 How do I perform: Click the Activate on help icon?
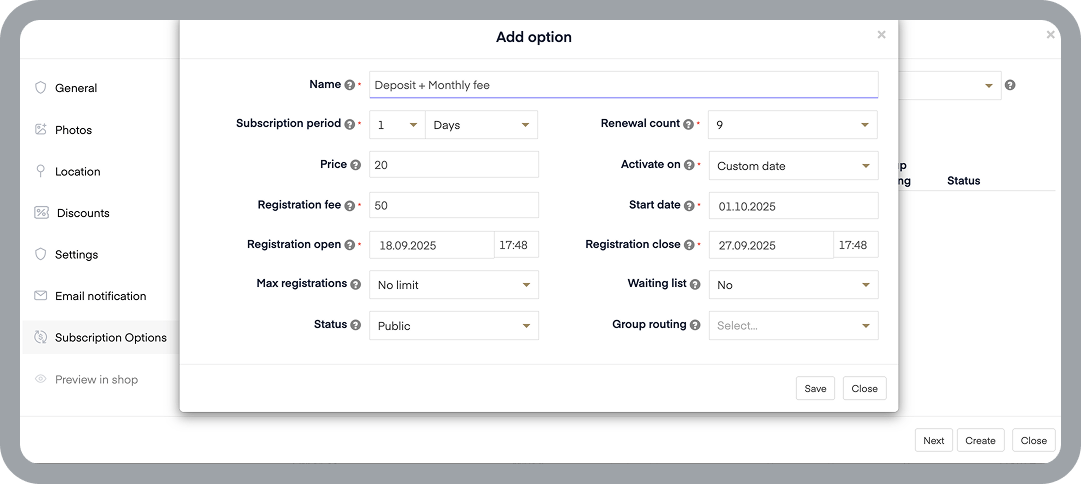click(689, 165)
